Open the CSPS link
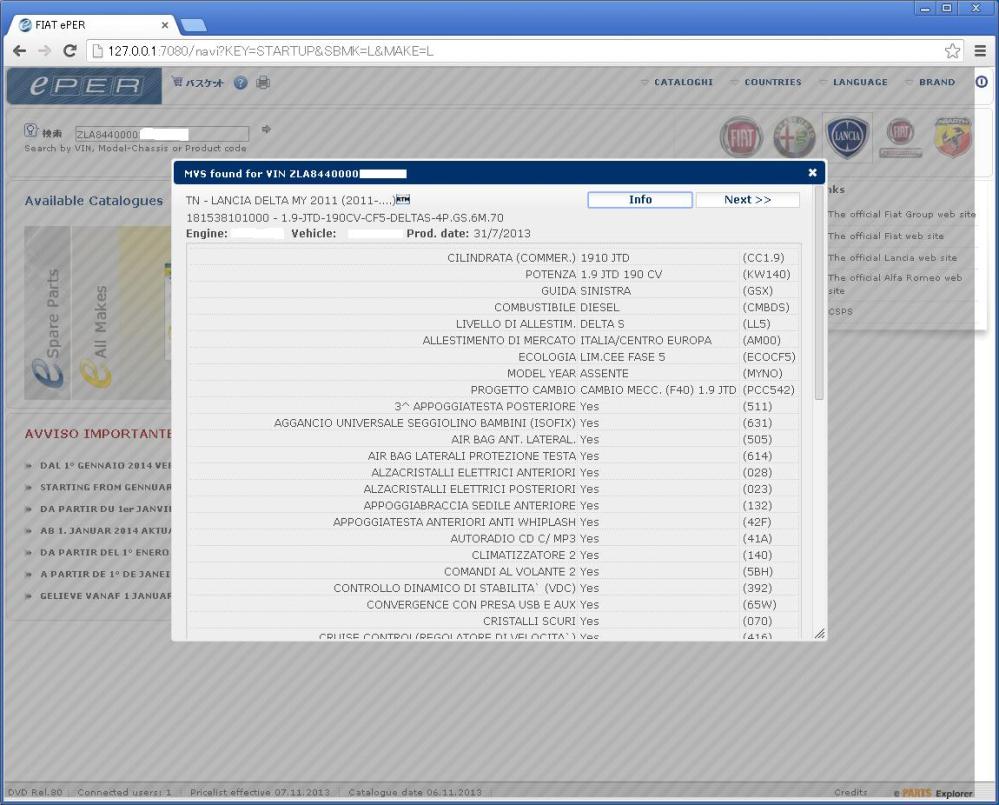 tap(840, 311)
